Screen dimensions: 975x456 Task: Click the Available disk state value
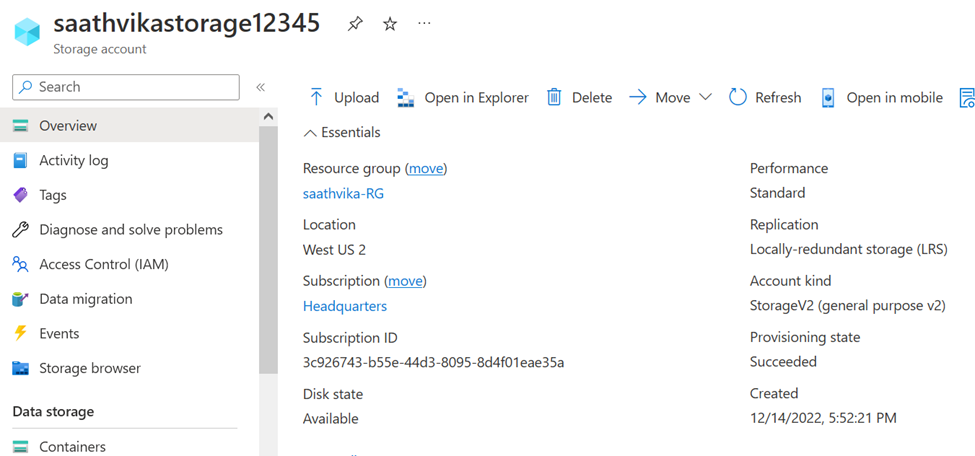[331, 419]
